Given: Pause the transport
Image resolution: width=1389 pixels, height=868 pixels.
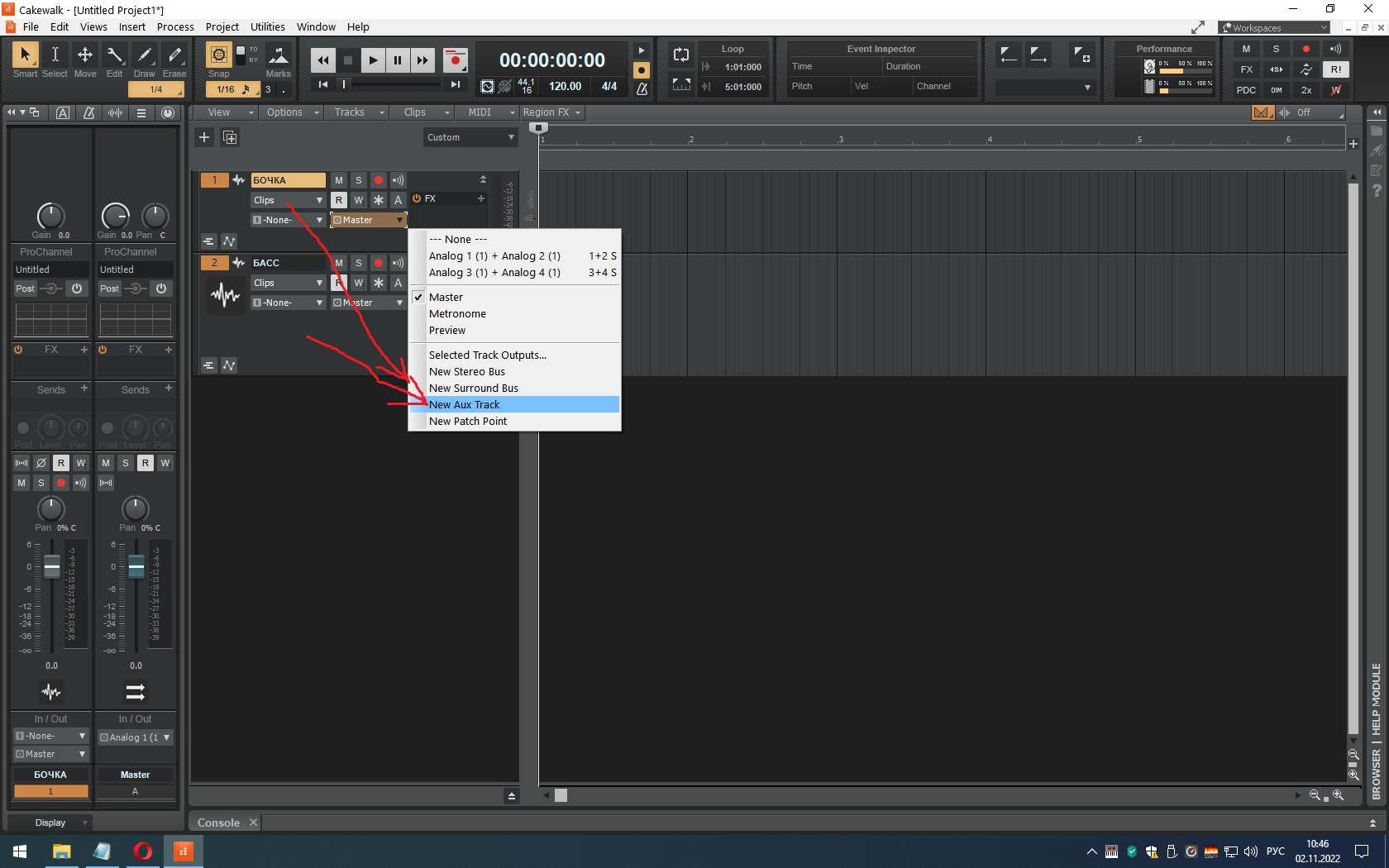Looking at the screenshot, I should click(398, 60).
